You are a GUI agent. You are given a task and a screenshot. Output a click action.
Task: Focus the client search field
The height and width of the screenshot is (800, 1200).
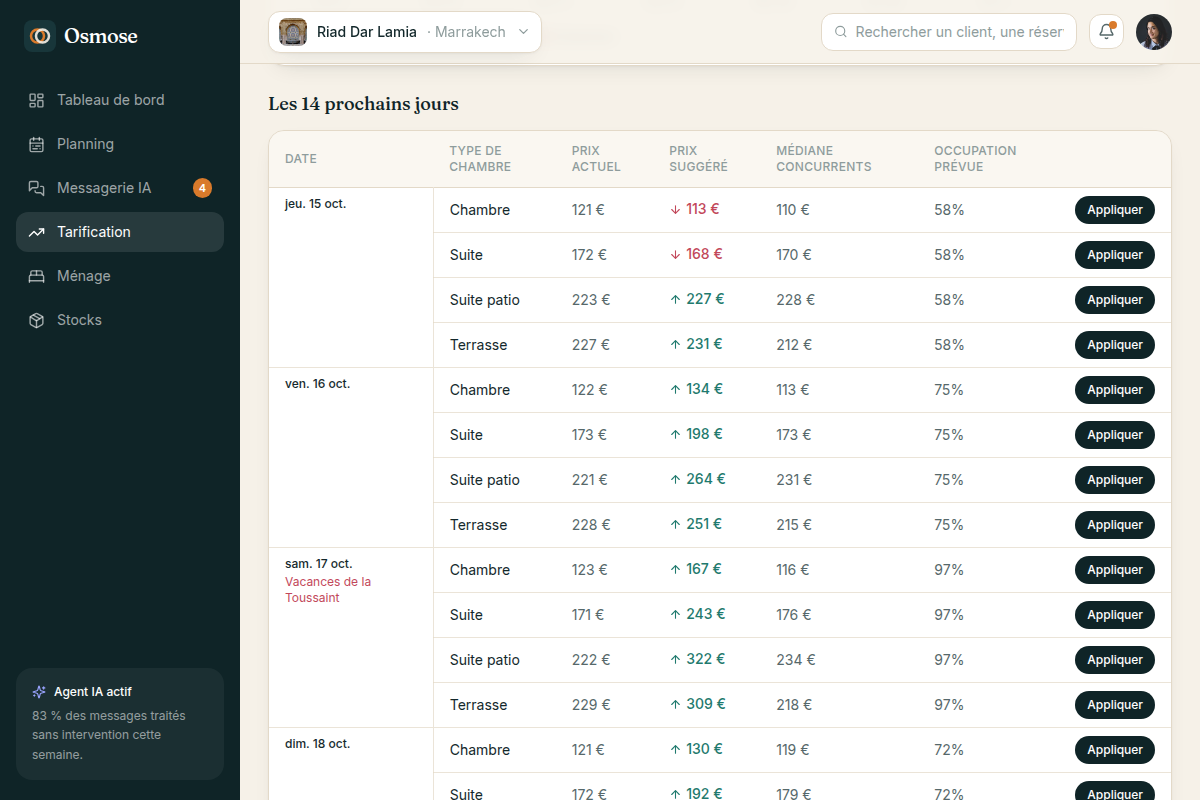click(949, 32)
